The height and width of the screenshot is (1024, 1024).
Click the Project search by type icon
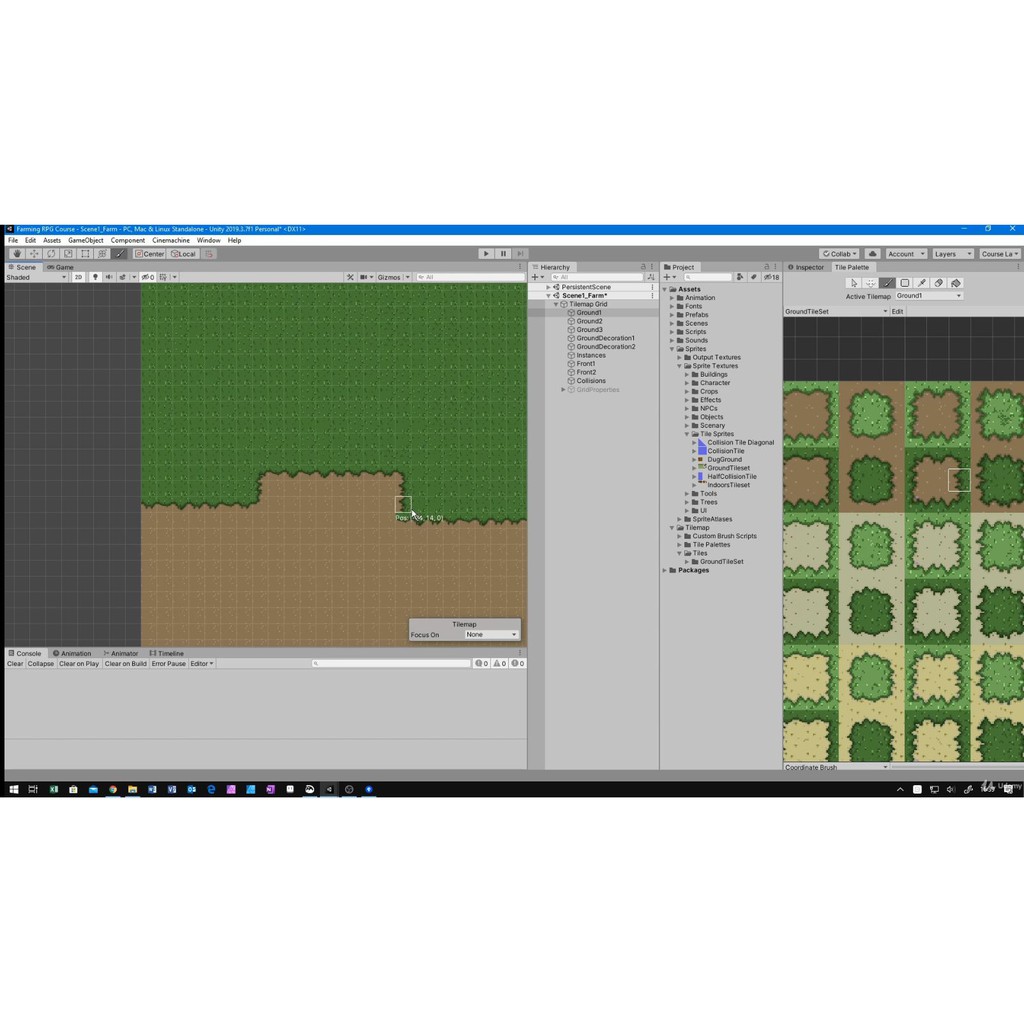(x=740, y=277)
